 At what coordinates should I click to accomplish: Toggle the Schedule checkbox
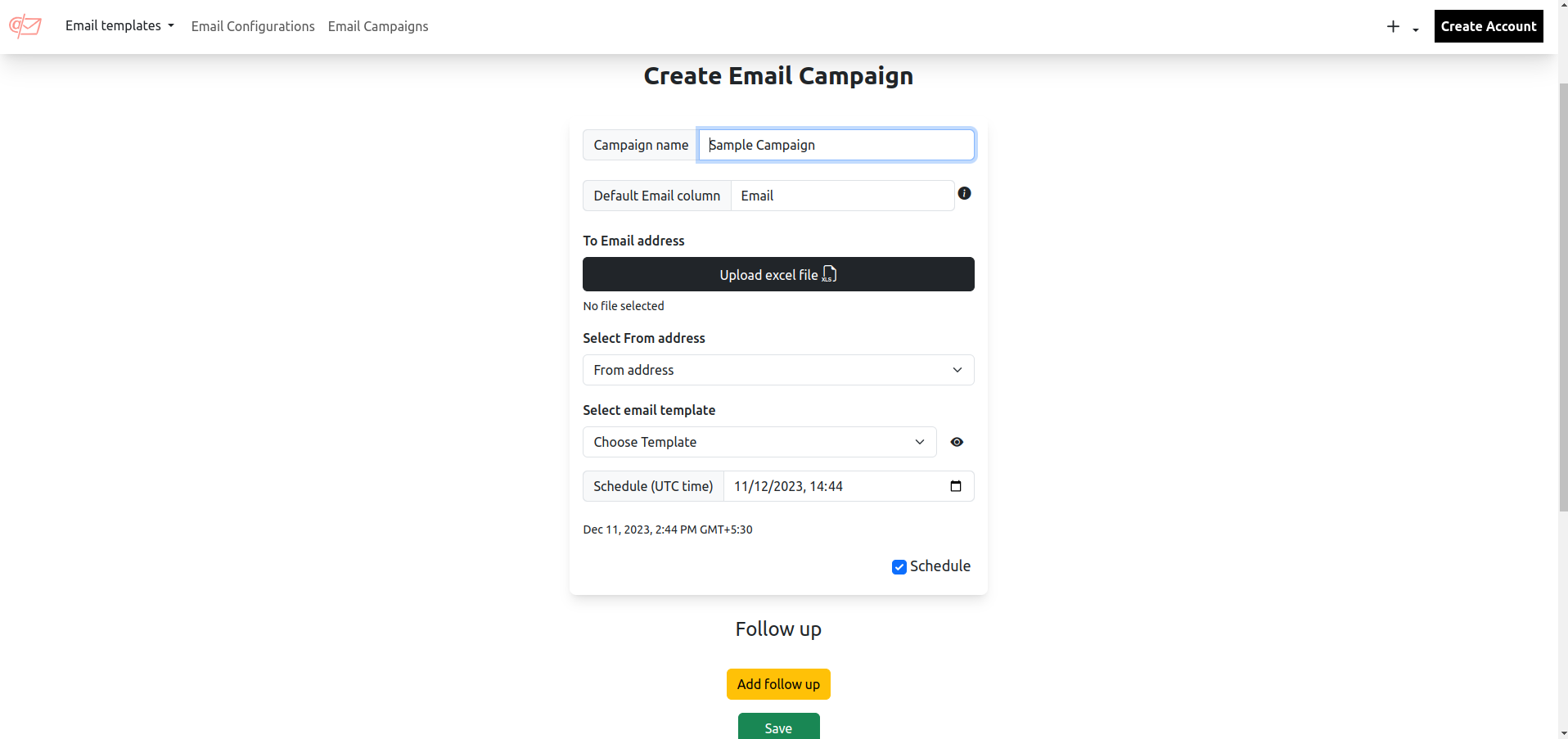pos(899,567)
